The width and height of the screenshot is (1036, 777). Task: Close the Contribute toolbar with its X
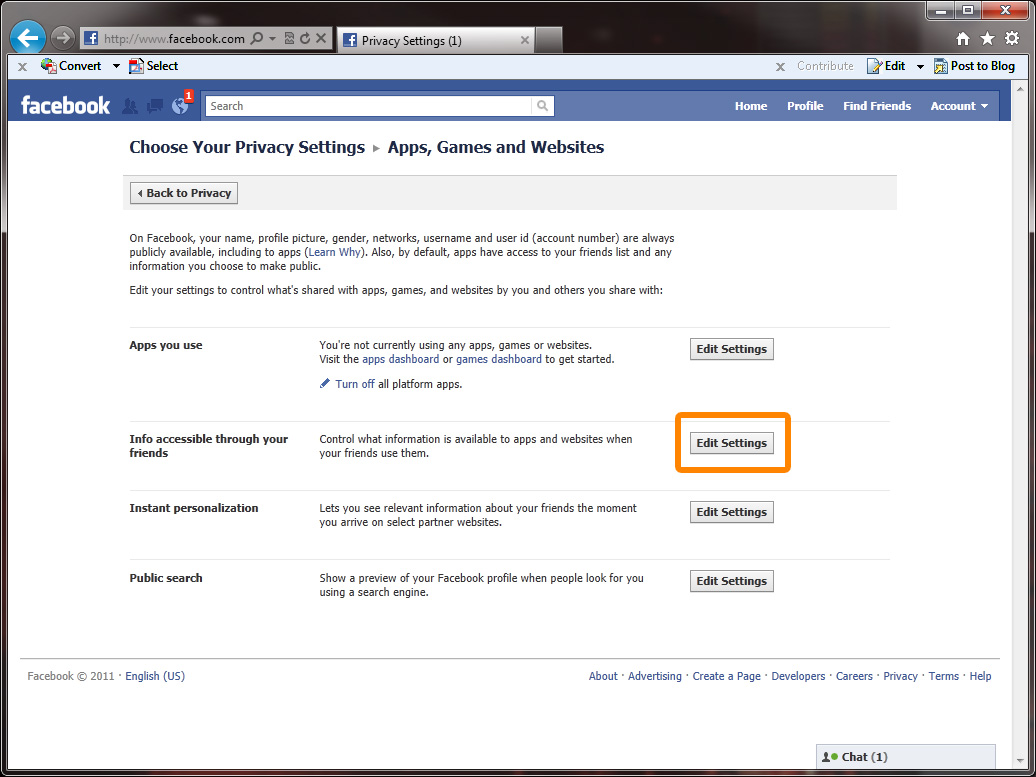coord(780,66)
